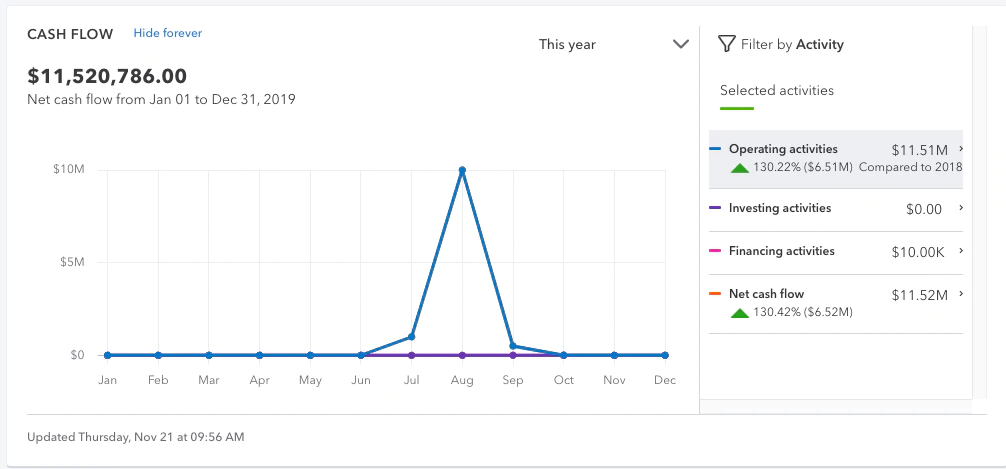The width and height of the screenshot is (1006, 469).
Task: Click the orange Net cash flow legend line
Action: click(x=715, y=295)
